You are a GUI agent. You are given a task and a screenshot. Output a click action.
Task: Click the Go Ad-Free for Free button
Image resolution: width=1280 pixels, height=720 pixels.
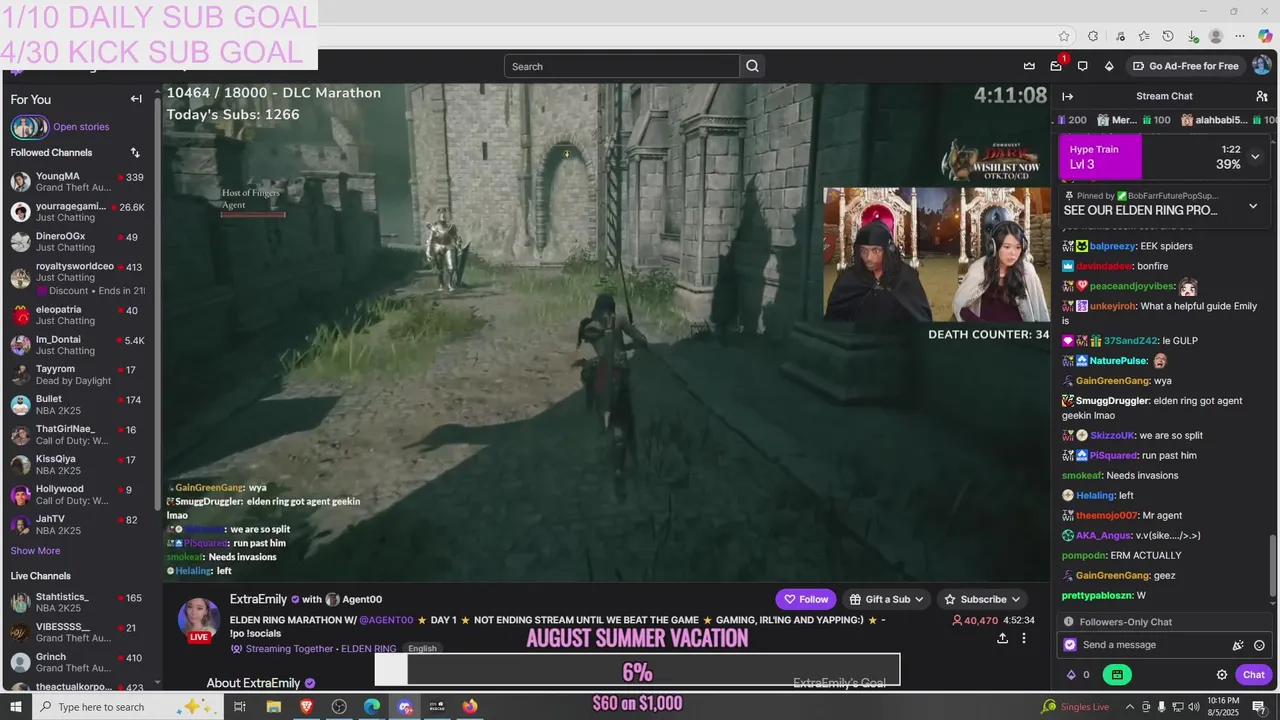(1185, 66)
